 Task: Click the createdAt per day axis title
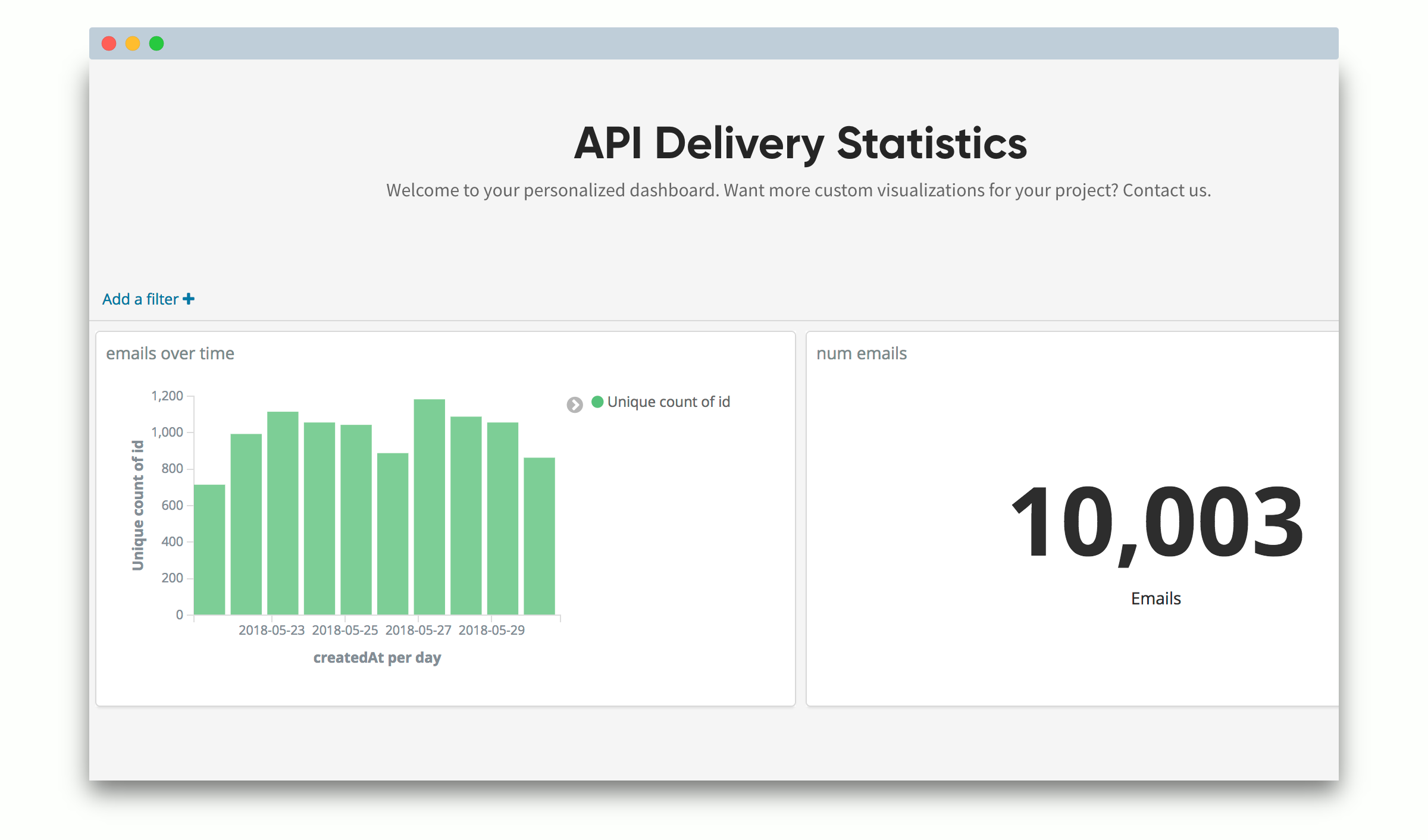point(377,657)
